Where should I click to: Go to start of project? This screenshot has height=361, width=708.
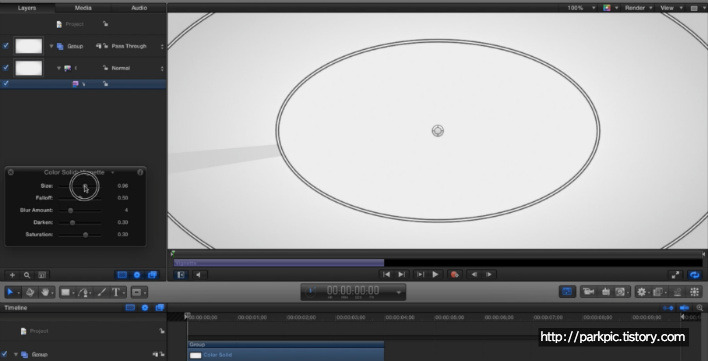pos(387,274)
